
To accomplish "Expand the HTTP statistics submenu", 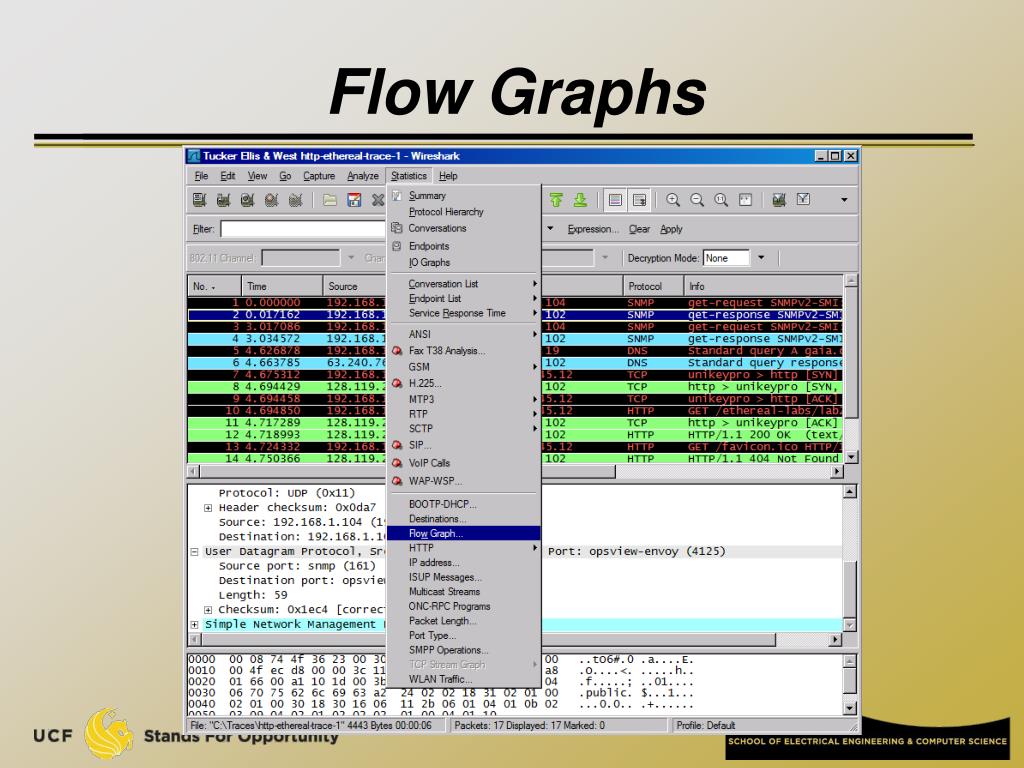I will point(464,548).
